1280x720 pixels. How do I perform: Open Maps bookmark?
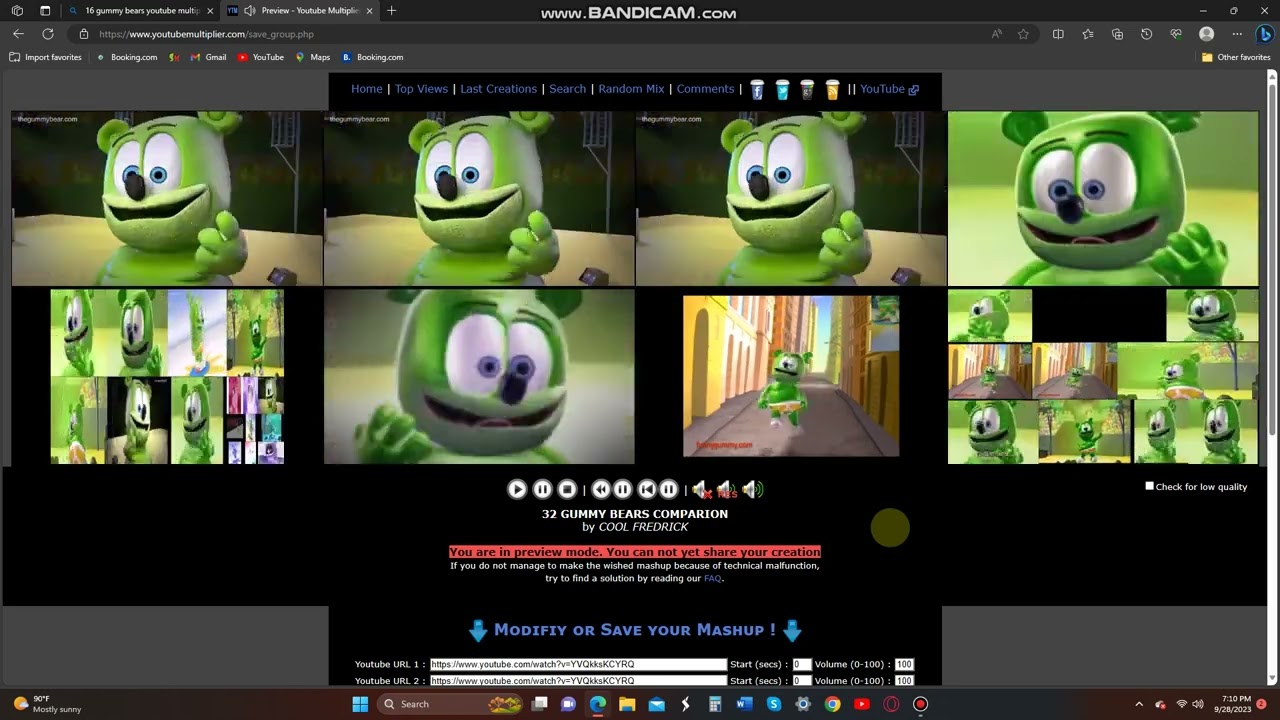[313, 57]
